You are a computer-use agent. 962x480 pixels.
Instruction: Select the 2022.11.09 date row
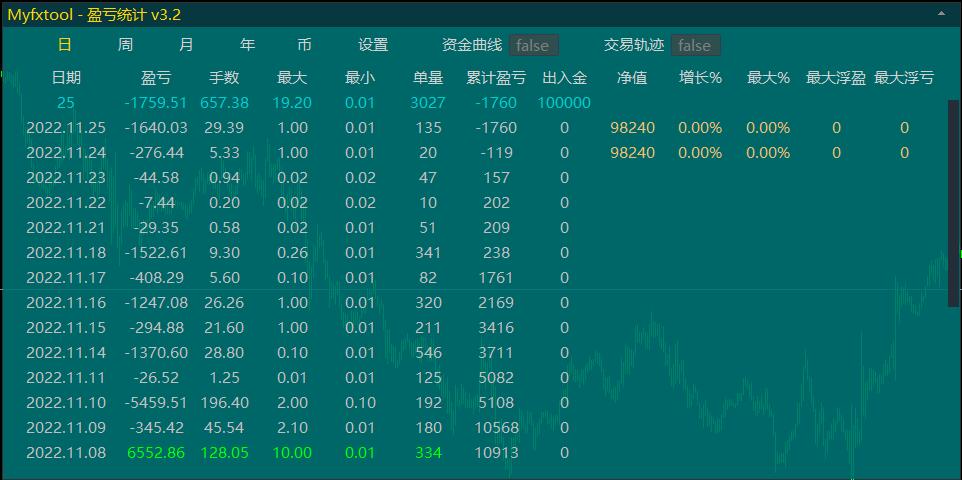66,427
